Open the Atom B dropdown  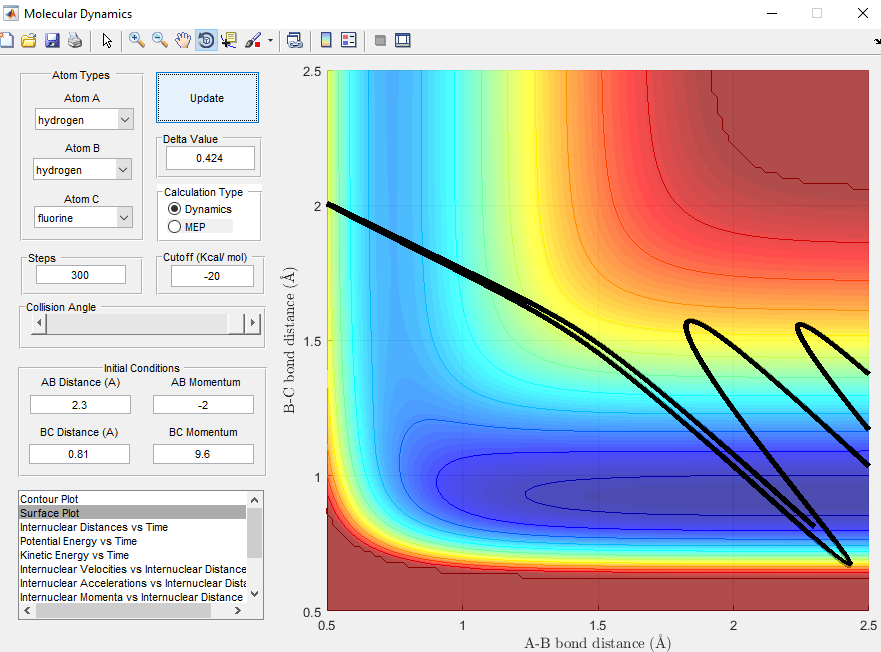pyautogui.click(x=83, y=170)
